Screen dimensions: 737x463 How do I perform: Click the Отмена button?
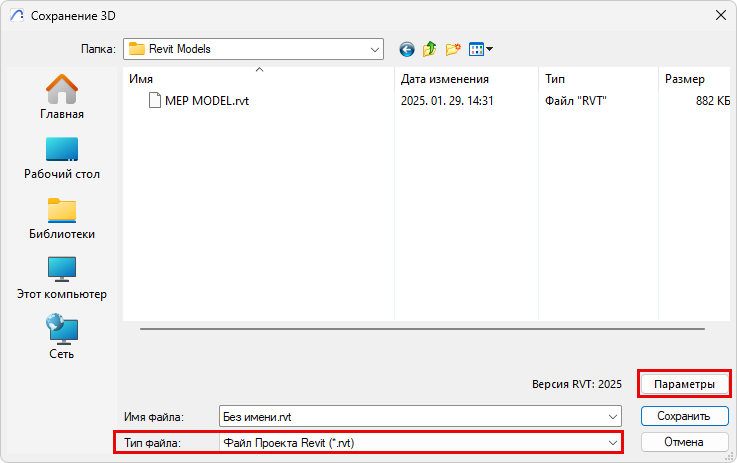[x=684, y=442]
